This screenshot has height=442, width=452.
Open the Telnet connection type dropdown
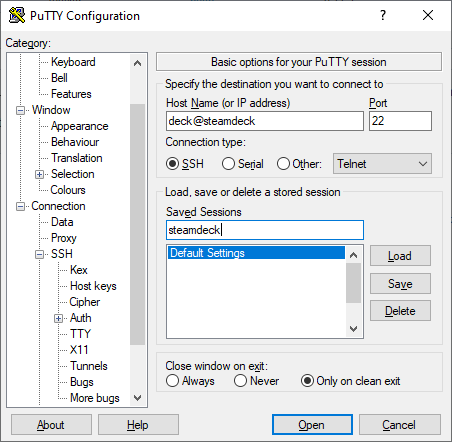(382, 164)
